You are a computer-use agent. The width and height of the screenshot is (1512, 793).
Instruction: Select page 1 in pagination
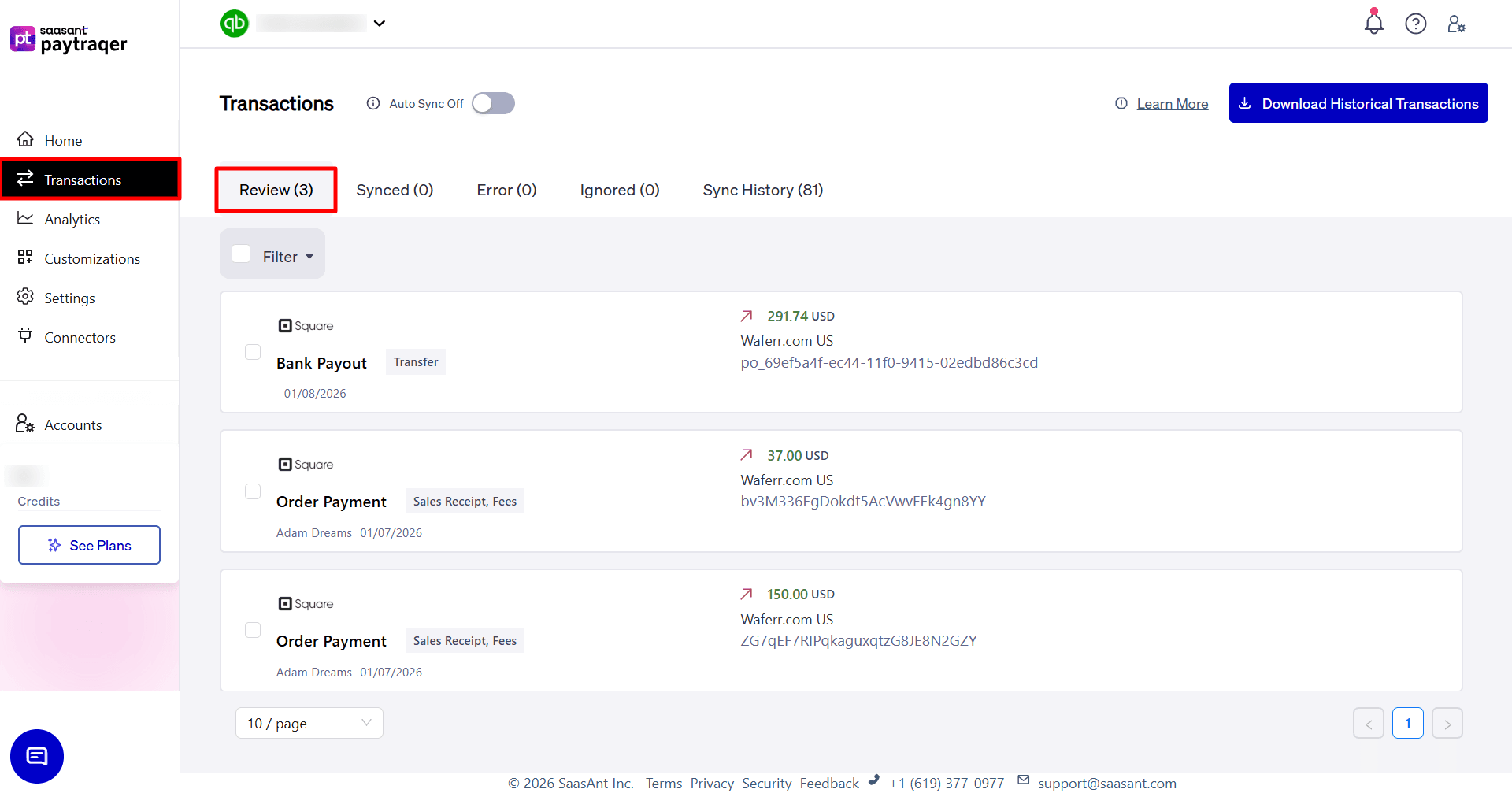tap(1408, 724)
